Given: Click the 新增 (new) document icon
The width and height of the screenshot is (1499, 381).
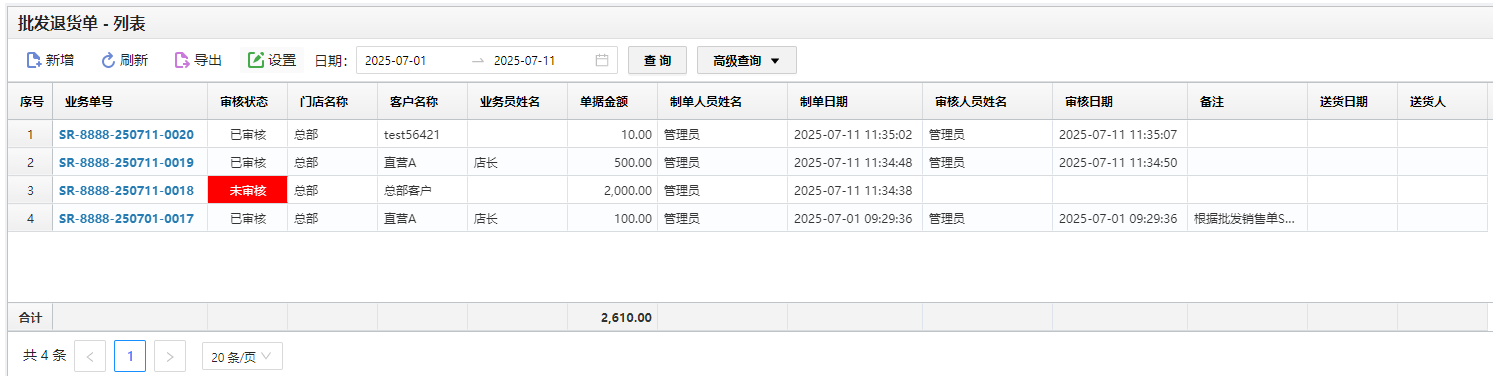Looking at the screenshot, I should pos(33,60).
